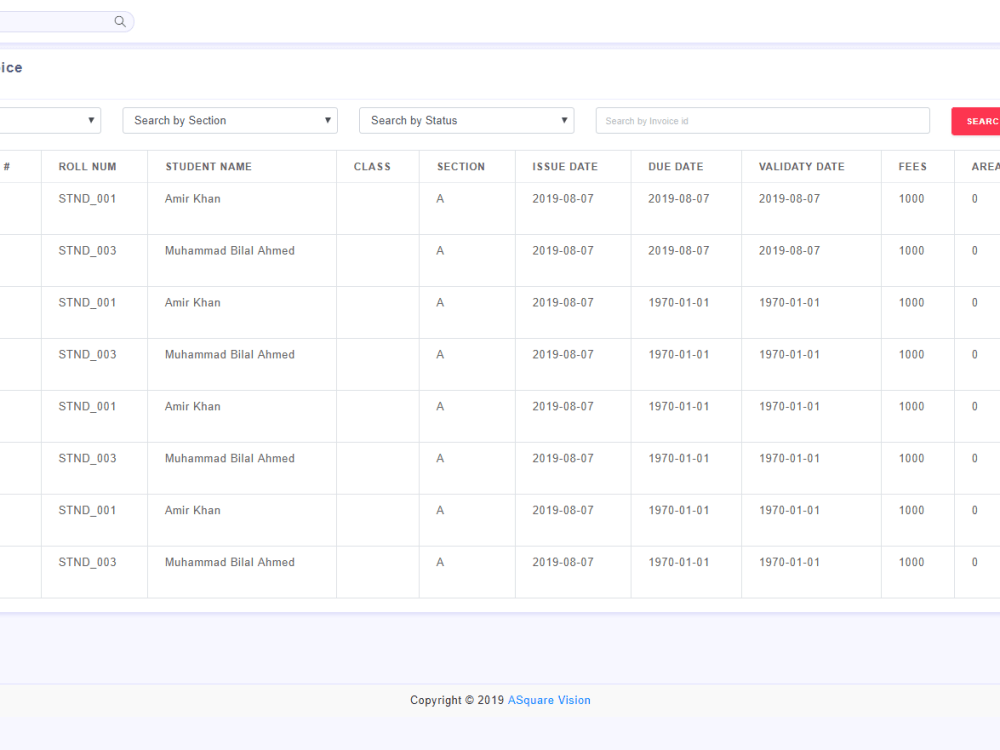Click Muhammad Bilal Ahmed in the row due 2019-08-07
The height and width of the screenshot is (750, 1000).
click(x=230, y=251)
